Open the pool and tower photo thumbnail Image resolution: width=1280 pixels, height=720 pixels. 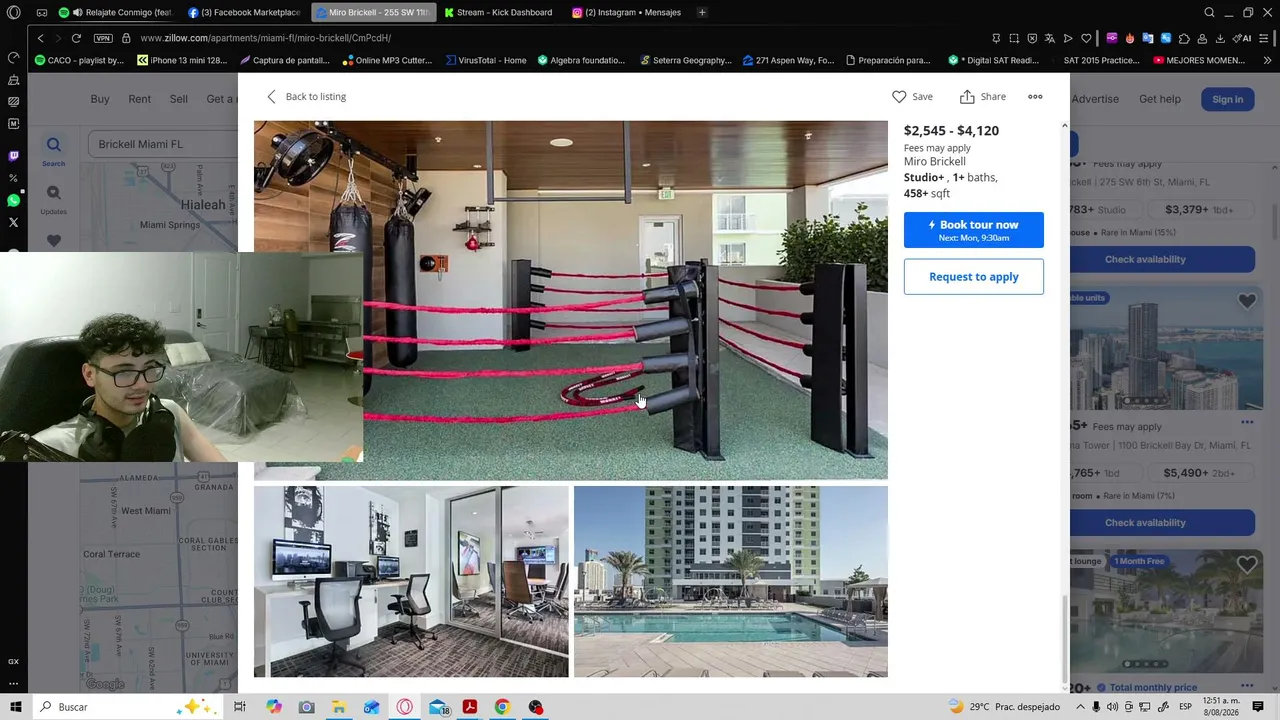pos(731,581)
